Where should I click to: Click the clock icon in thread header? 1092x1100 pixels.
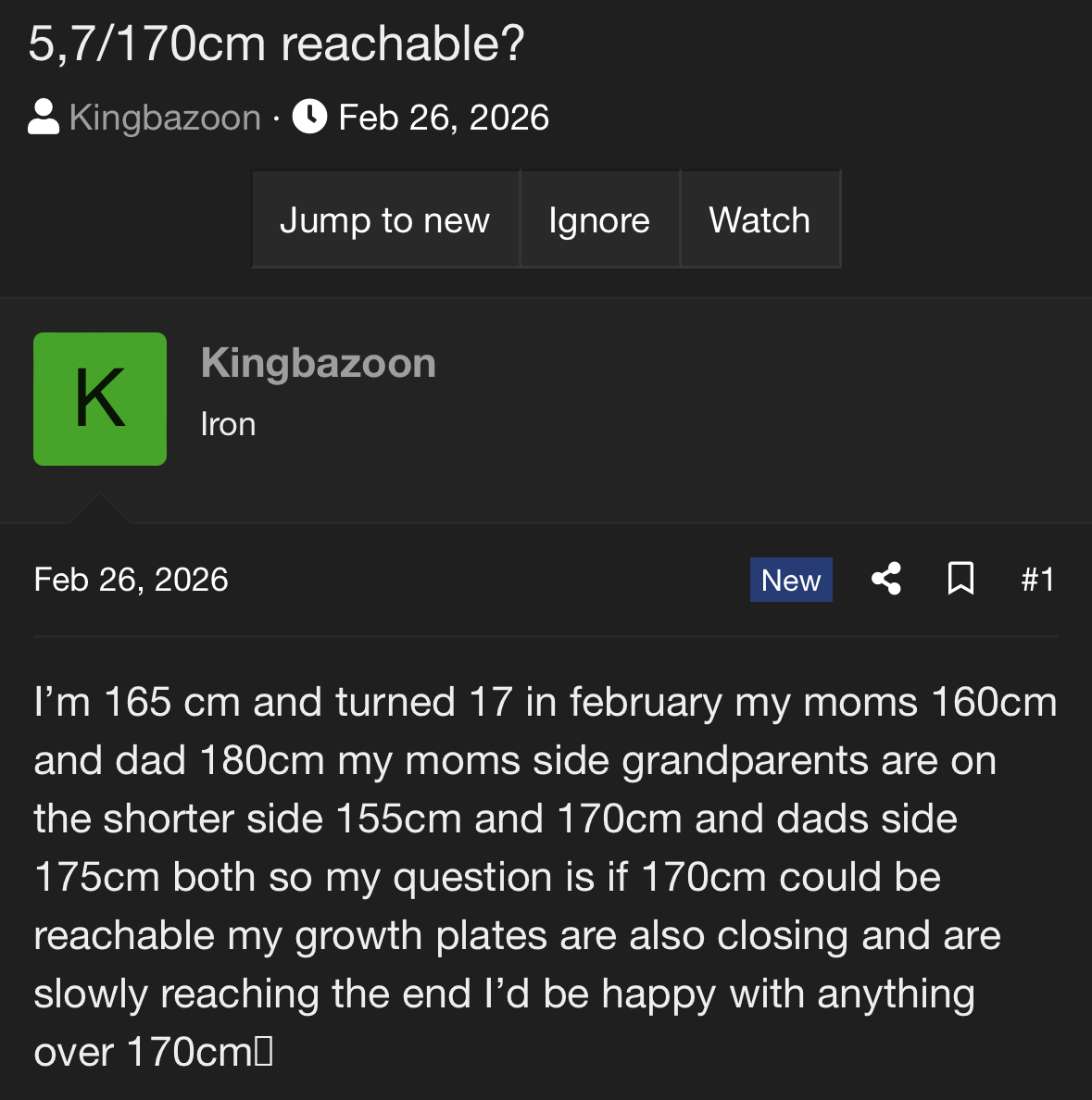pos(309,118)
